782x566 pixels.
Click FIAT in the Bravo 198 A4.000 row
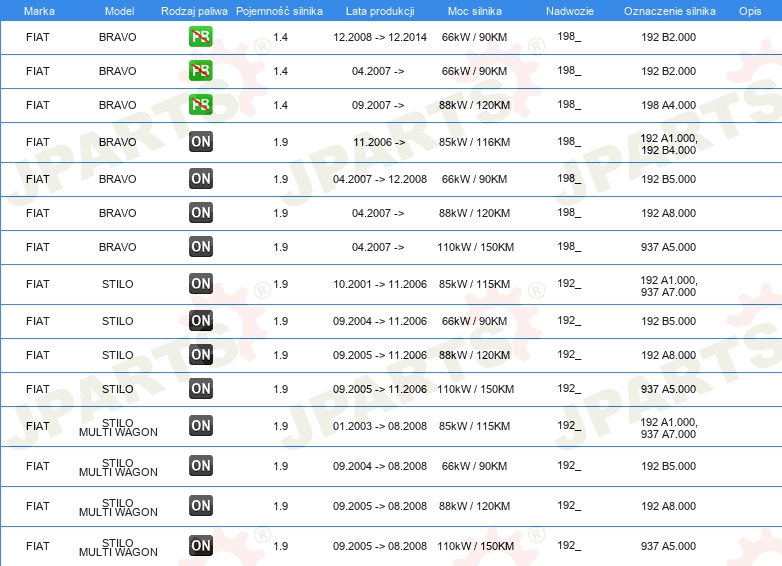pyautogui.click(x=38, y=105)
